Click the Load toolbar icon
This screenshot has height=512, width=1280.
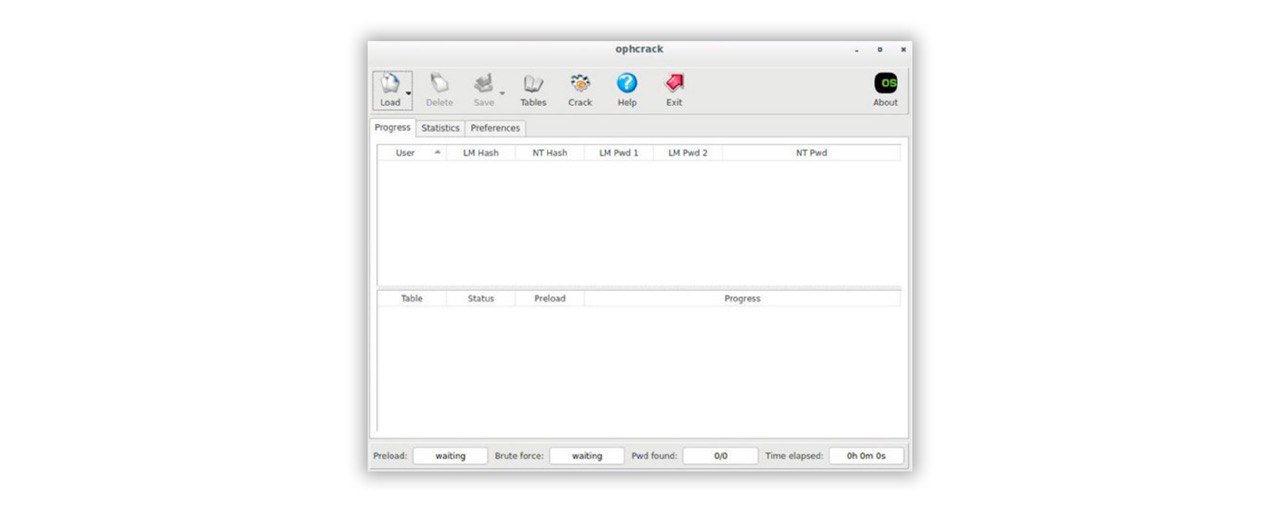tap(390, 90)
